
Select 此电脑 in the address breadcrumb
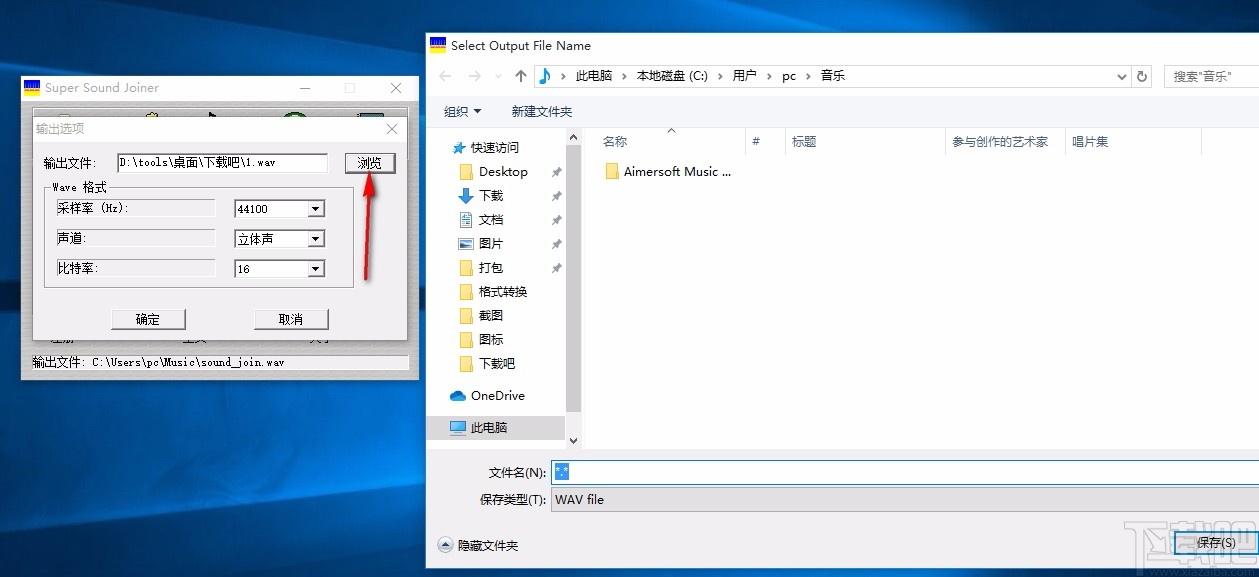click(x=593, y=76)
